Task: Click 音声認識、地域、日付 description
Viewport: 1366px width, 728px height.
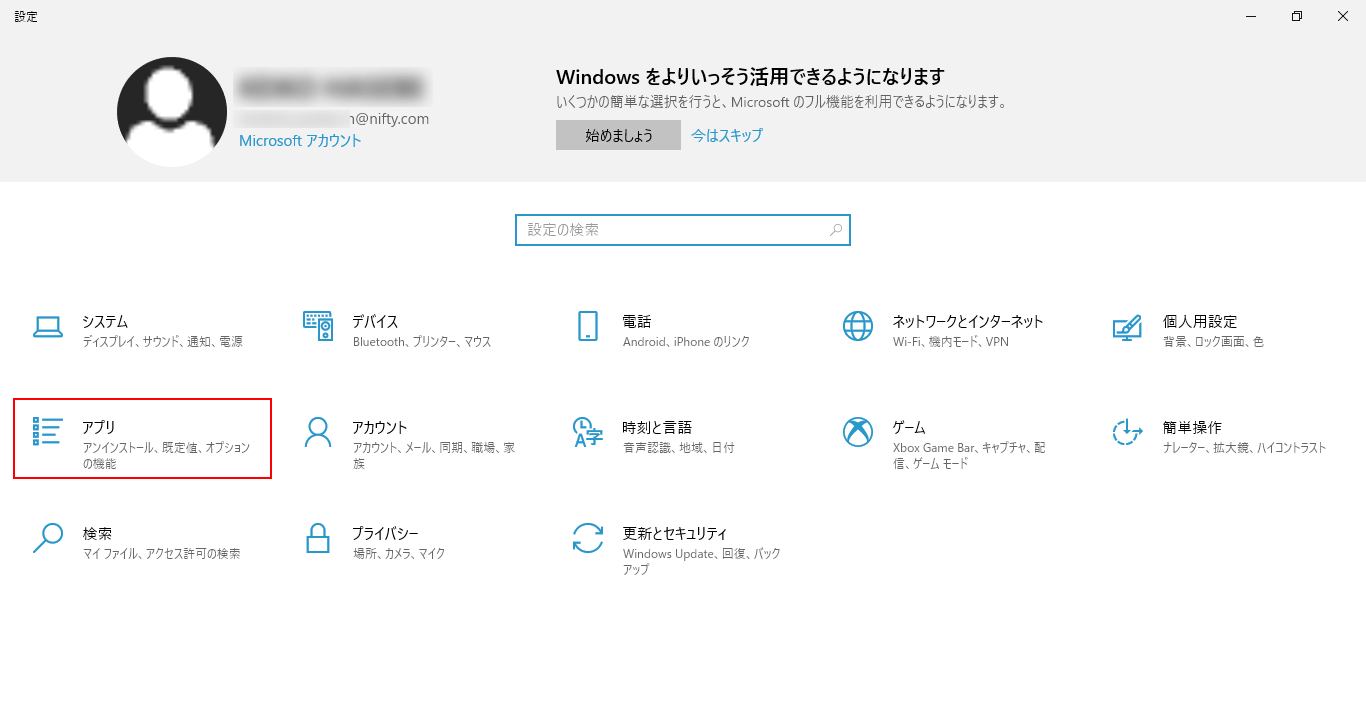Action: (678, 448)
